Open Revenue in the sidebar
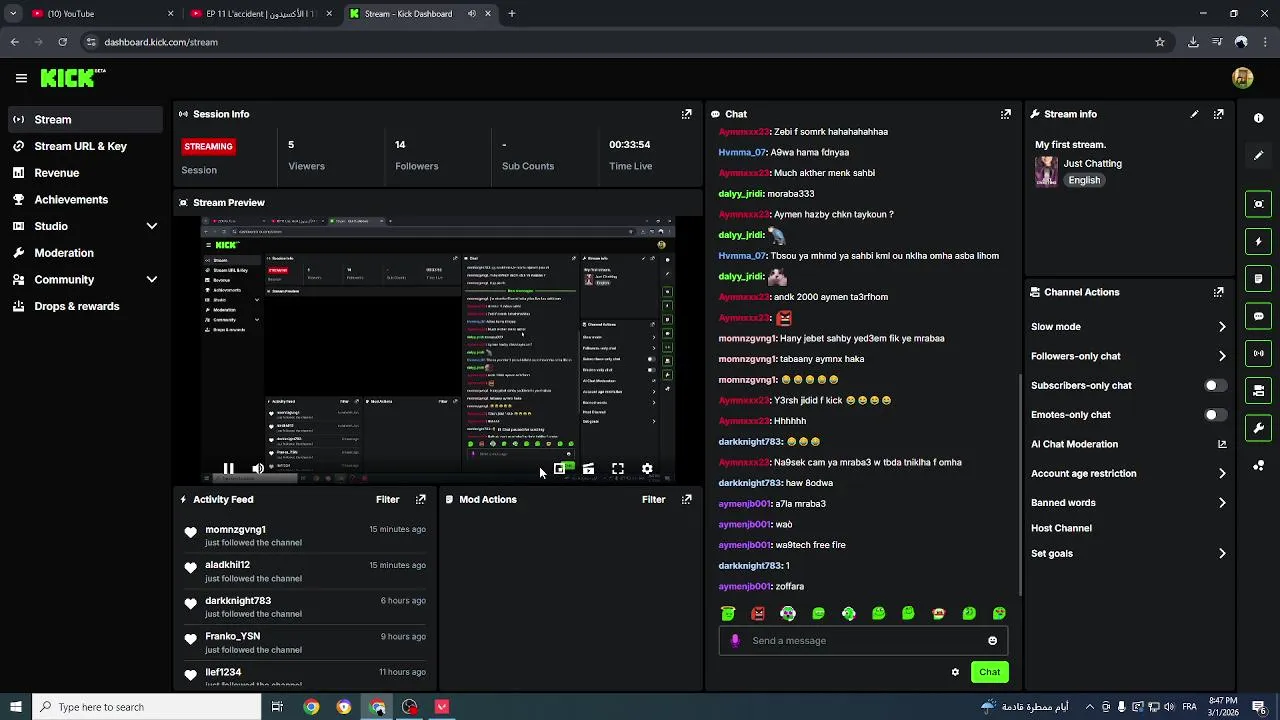1280x720 pixels. pos(84,173)
